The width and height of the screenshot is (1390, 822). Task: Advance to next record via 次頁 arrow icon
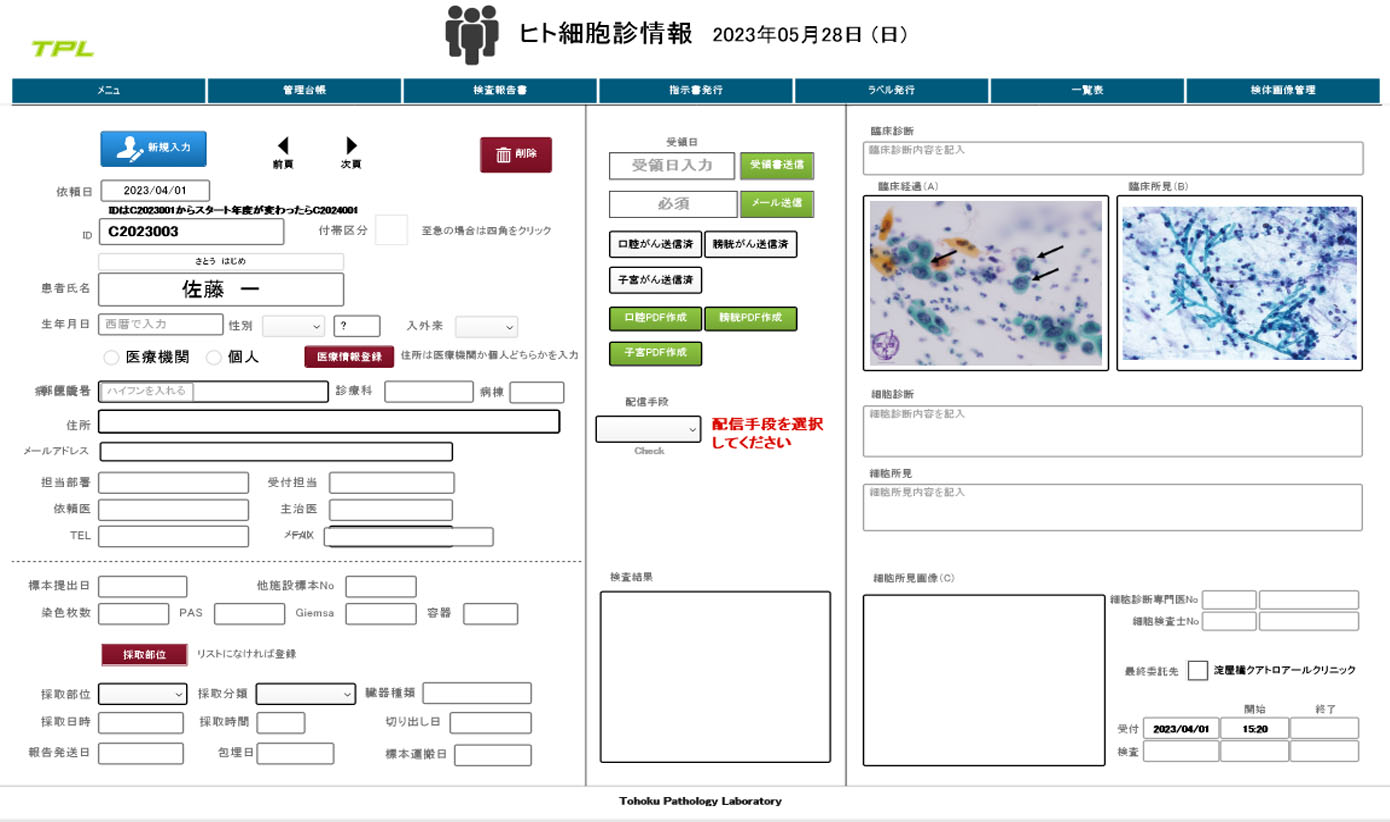pyautogui.click(x=350, y=148)
